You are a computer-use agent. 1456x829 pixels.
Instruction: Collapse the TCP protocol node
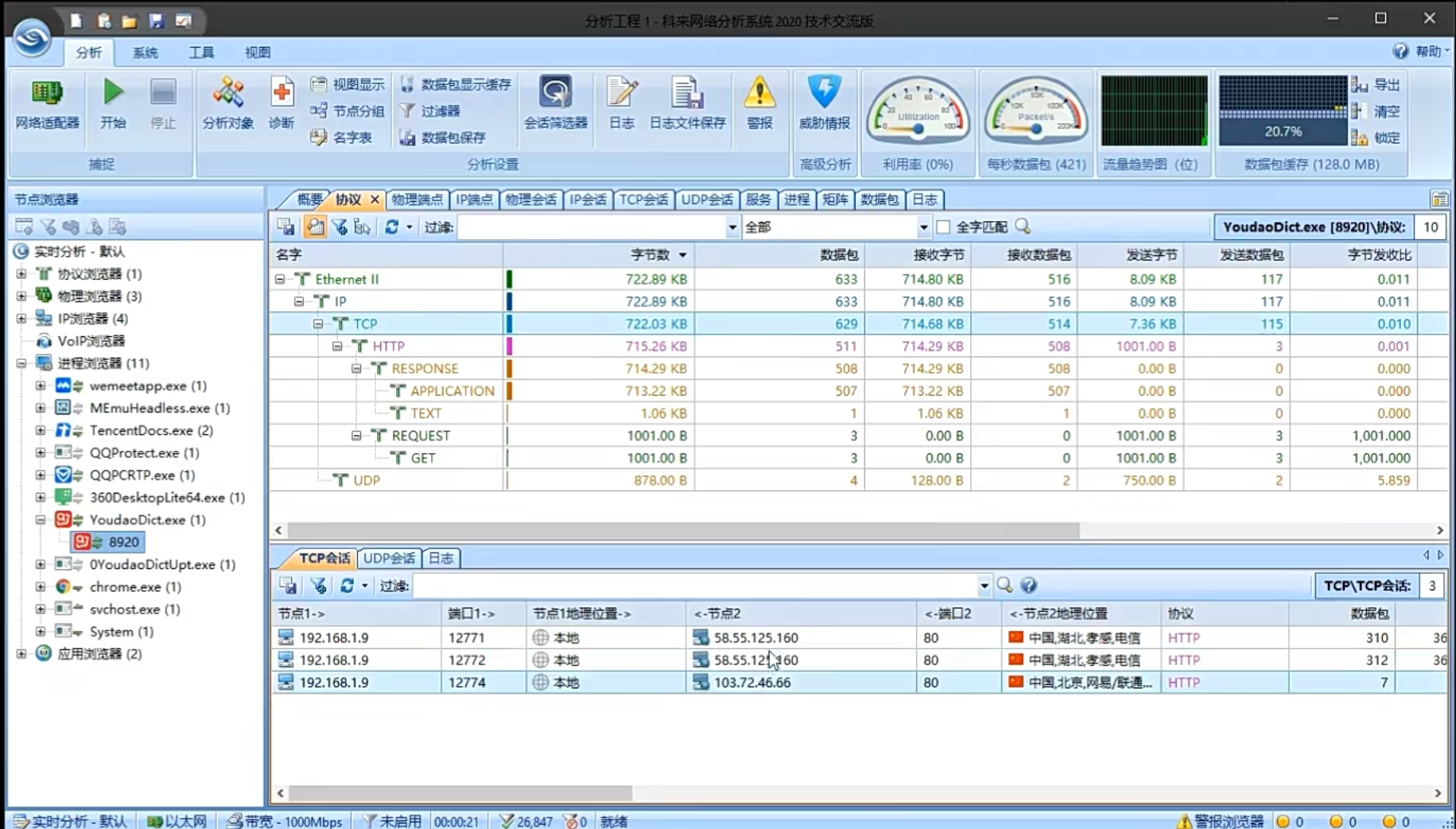(x=318, y=323)
